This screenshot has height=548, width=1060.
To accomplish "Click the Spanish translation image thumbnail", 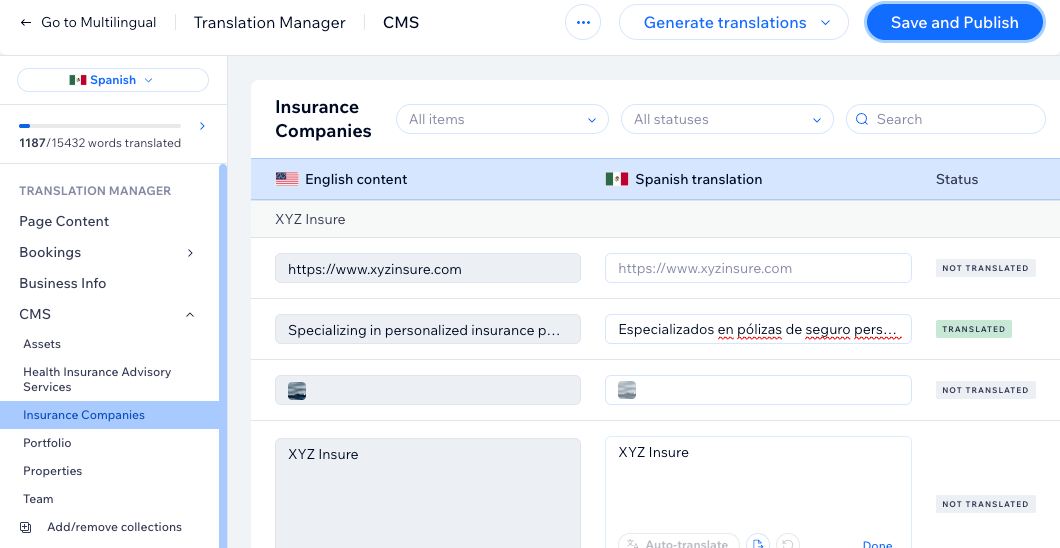I will tap(627, 390).
